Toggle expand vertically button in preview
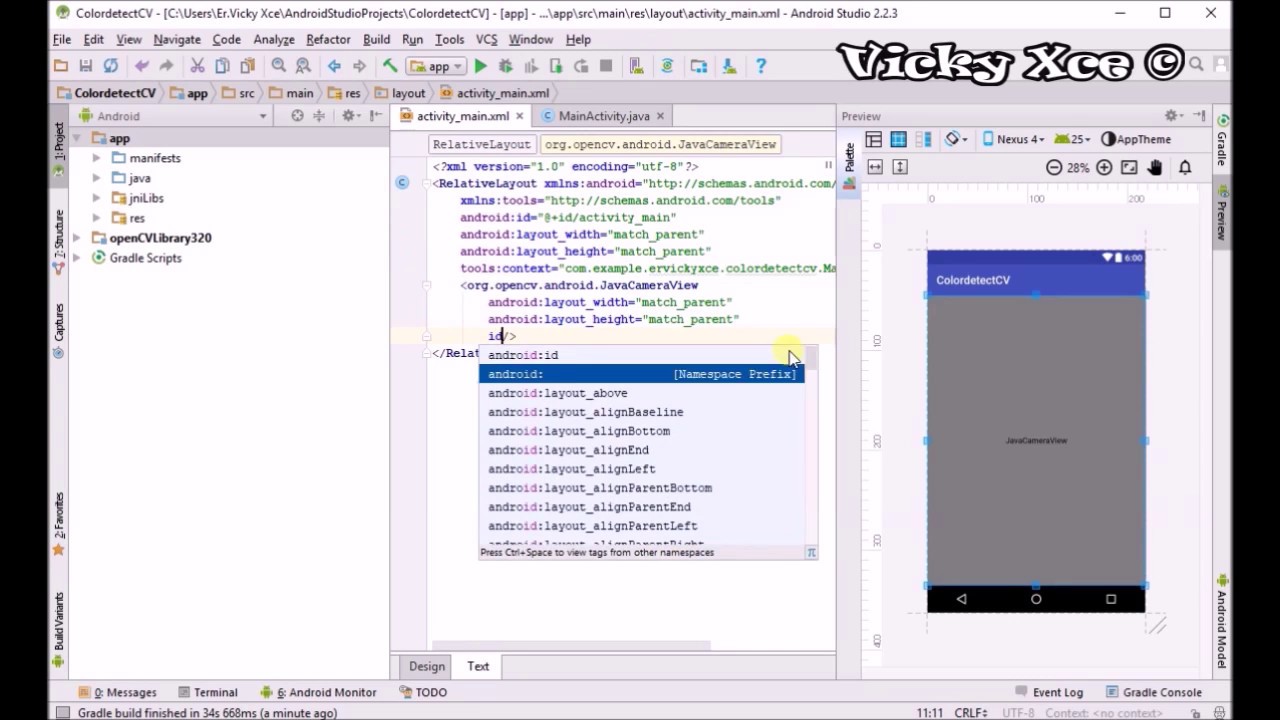Image resolution: width=1280 pixels, height=720 pixels. pyautogui.click(x=900, y=168)
